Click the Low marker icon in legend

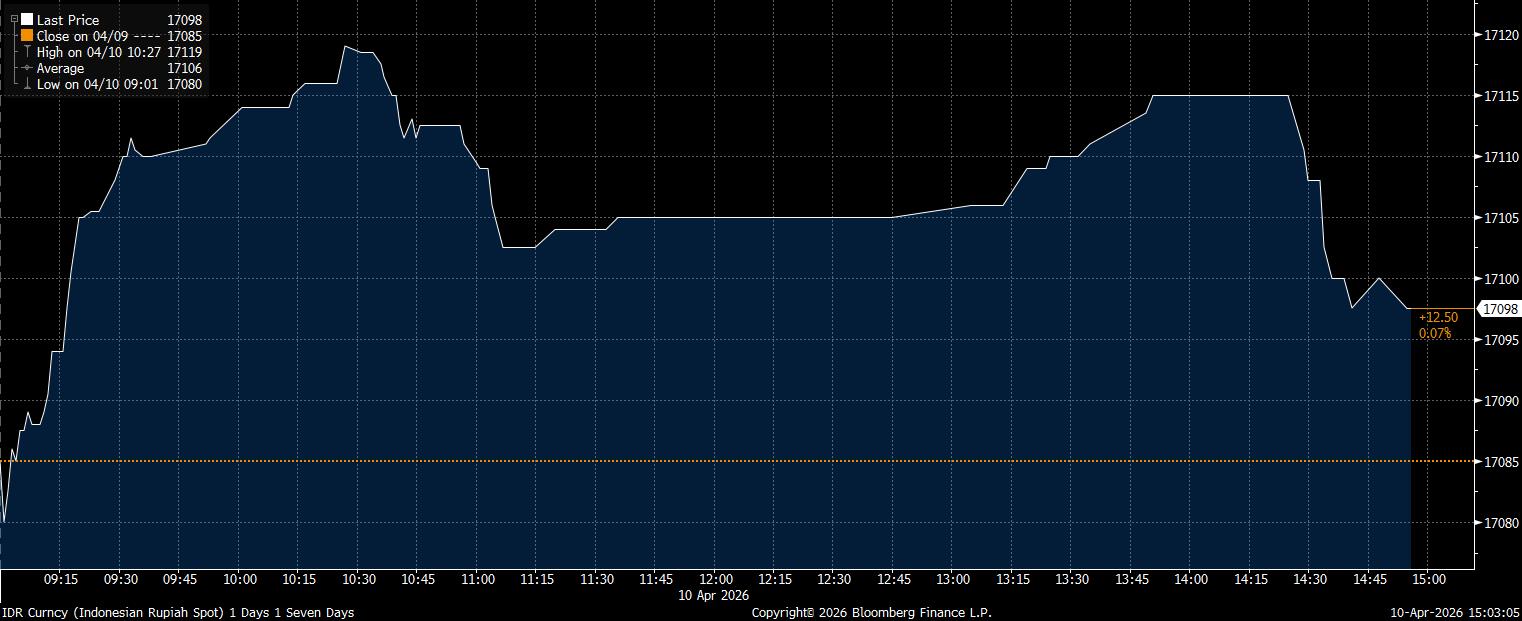[27, 85]
